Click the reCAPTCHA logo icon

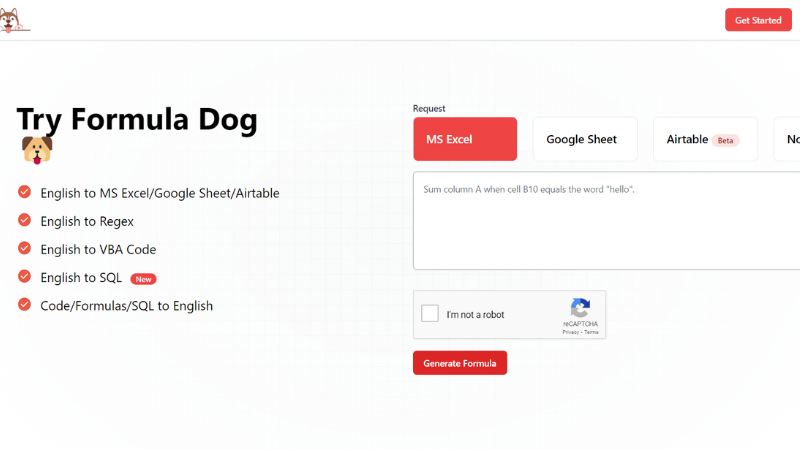pos(580,308)
